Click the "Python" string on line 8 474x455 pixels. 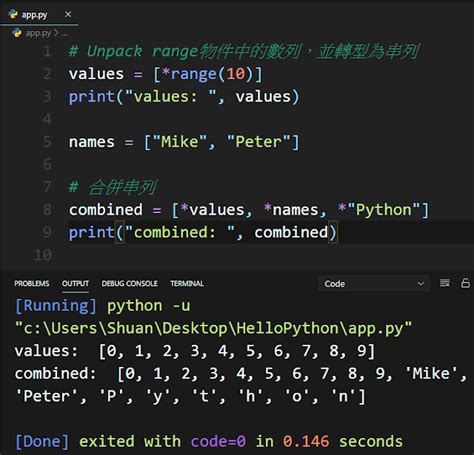(384, 210)
